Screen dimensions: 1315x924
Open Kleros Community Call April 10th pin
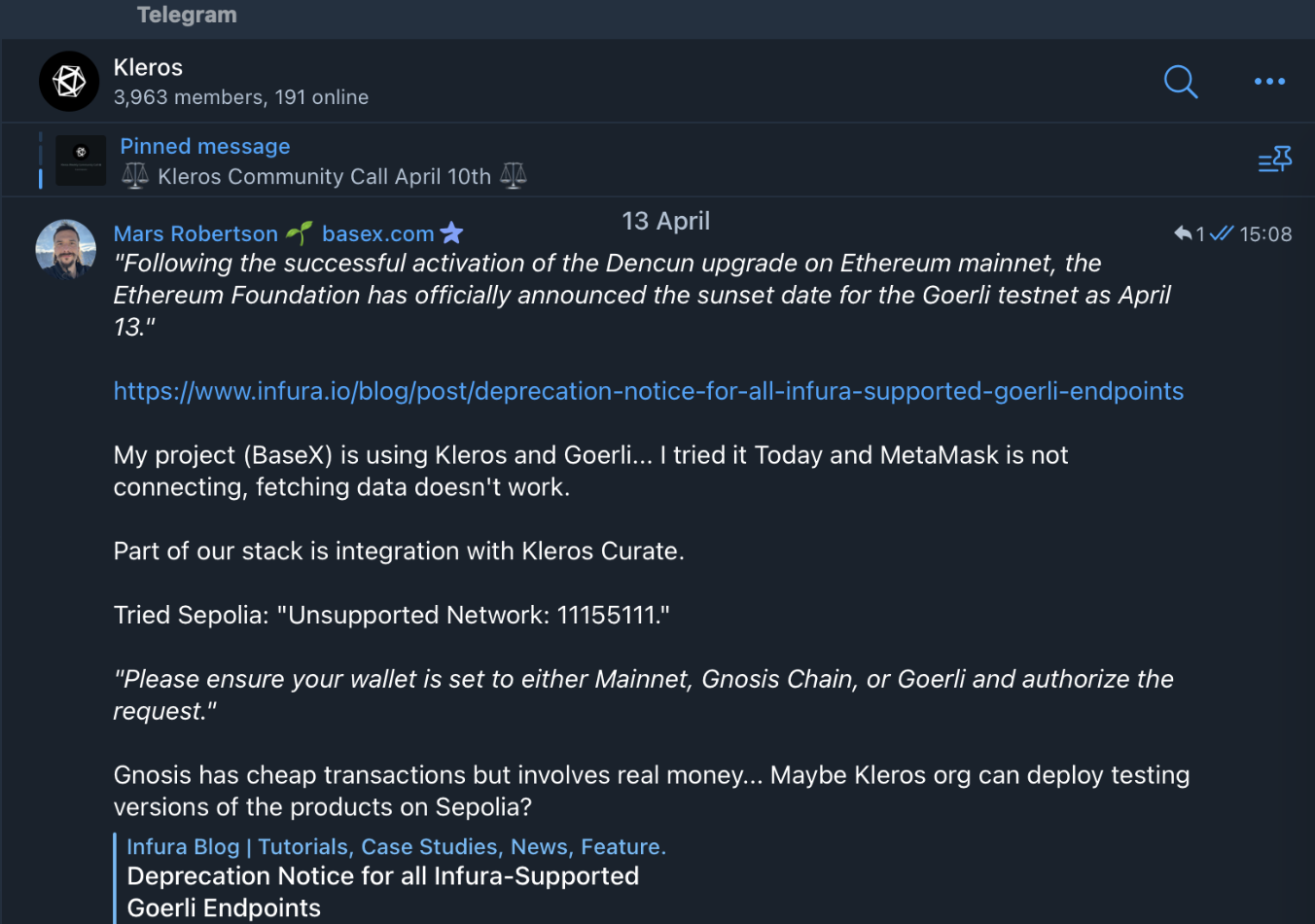pyautogui.click(x=324, y=177)
